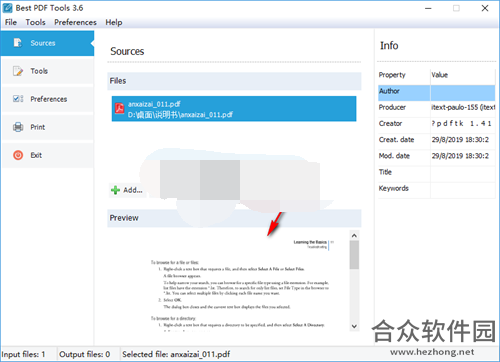Select the Author property row
The image size is (500, 362).
click(437, 92)
